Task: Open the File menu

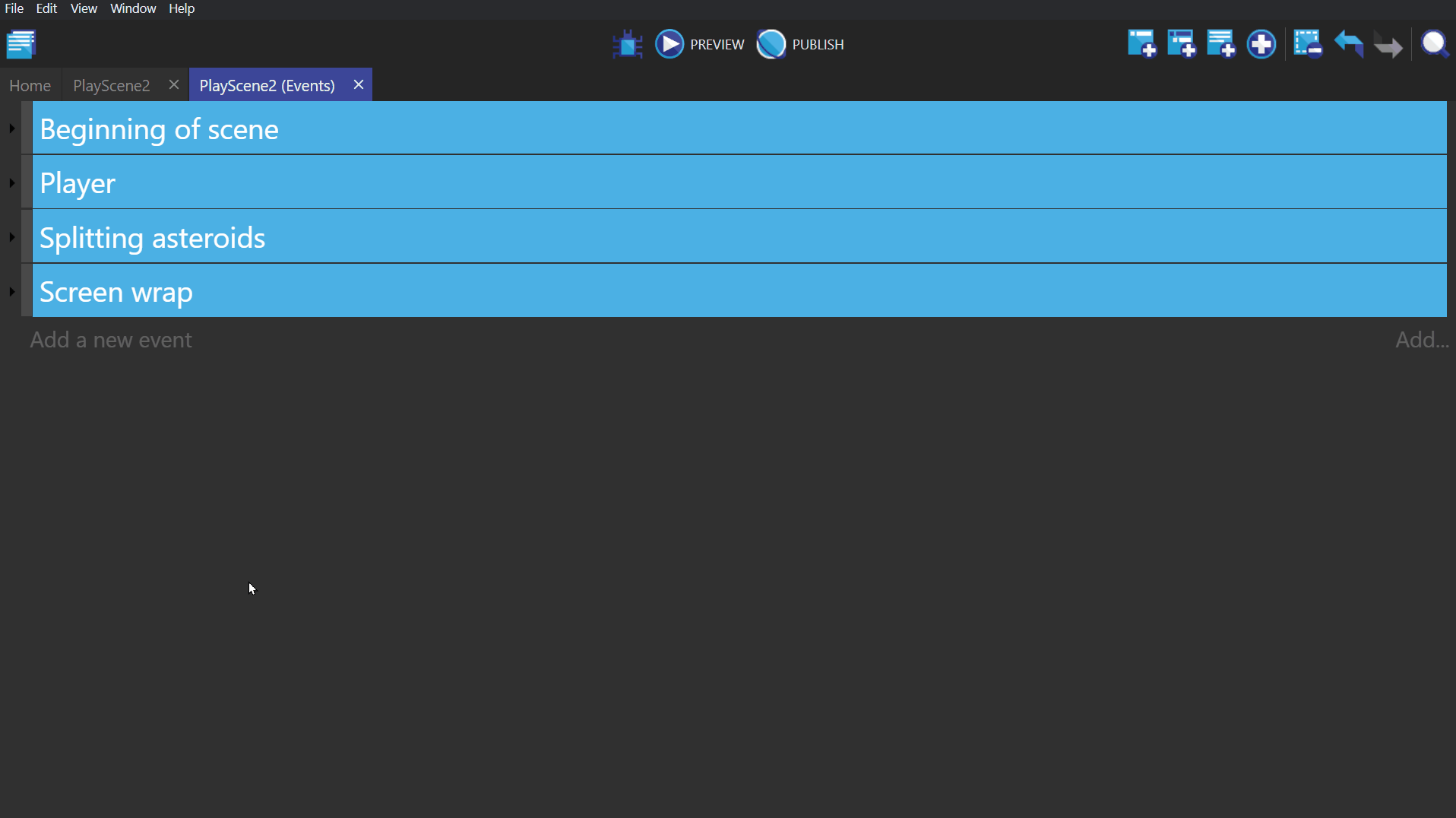Action: [x=14, y=8]
